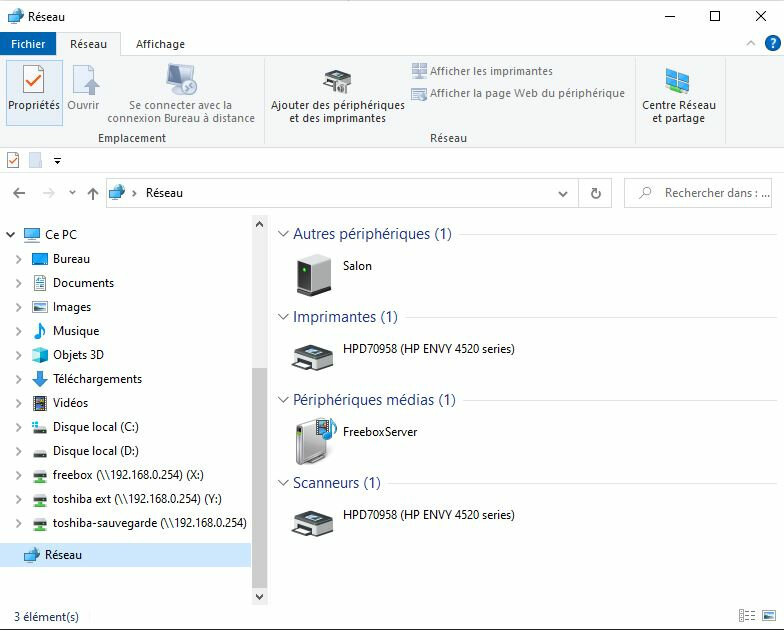The height and width of the screenshot is (630, 784).
Task: Expand the Téléchargements tree node
Action: pyautogui.click(x=18, y=379)
